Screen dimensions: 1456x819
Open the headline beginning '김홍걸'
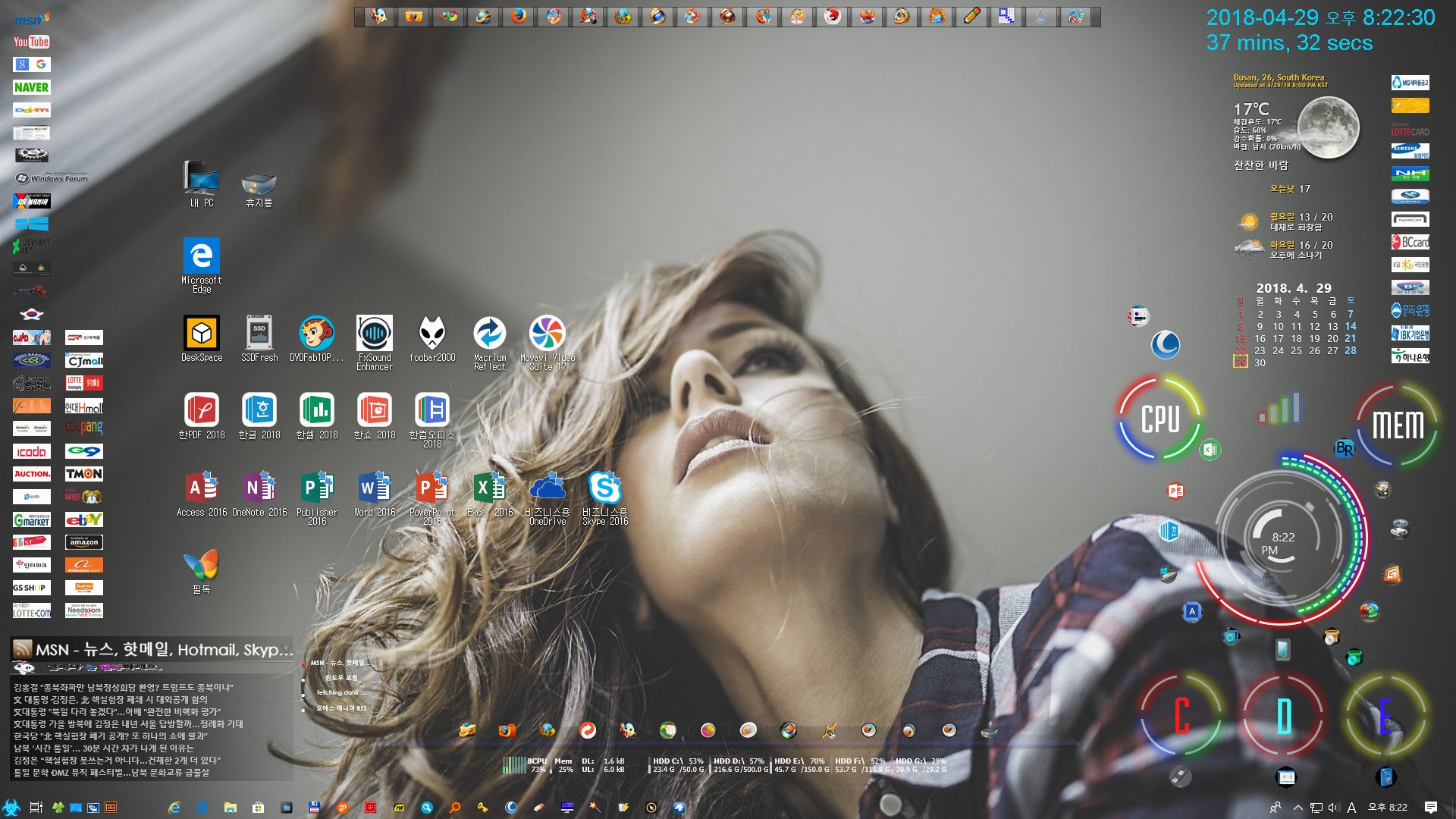click(123, 688)
